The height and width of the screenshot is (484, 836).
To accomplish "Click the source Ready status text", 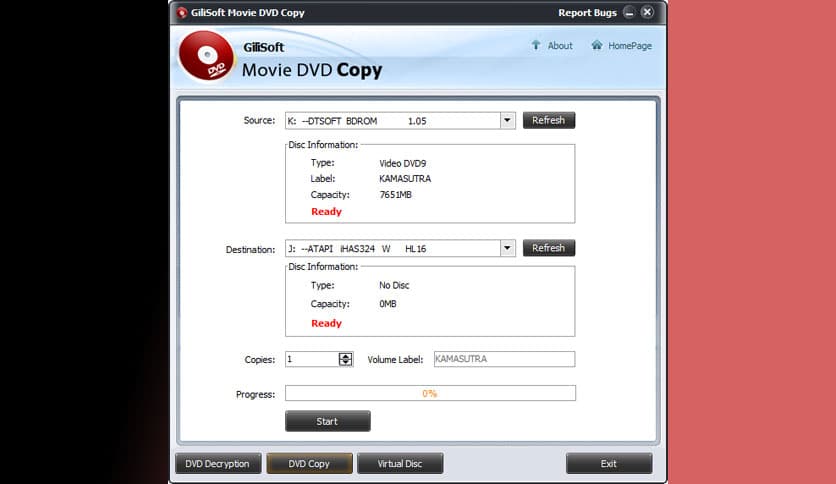I will click(326, 212).
